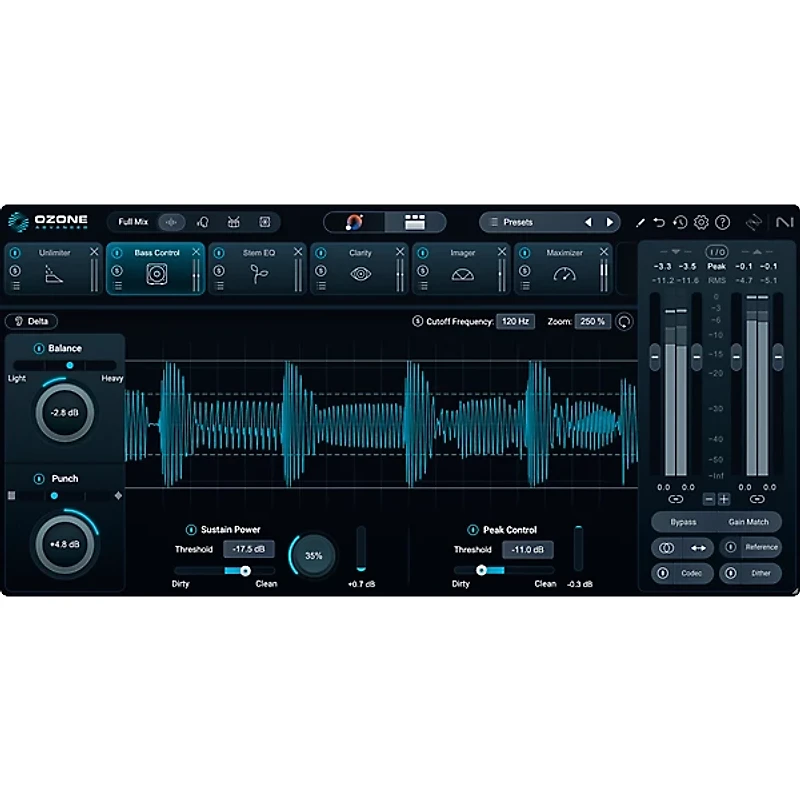This screenshot has height=800, width=800.
Task: Open the Full Mix selector
Action: 133,222
